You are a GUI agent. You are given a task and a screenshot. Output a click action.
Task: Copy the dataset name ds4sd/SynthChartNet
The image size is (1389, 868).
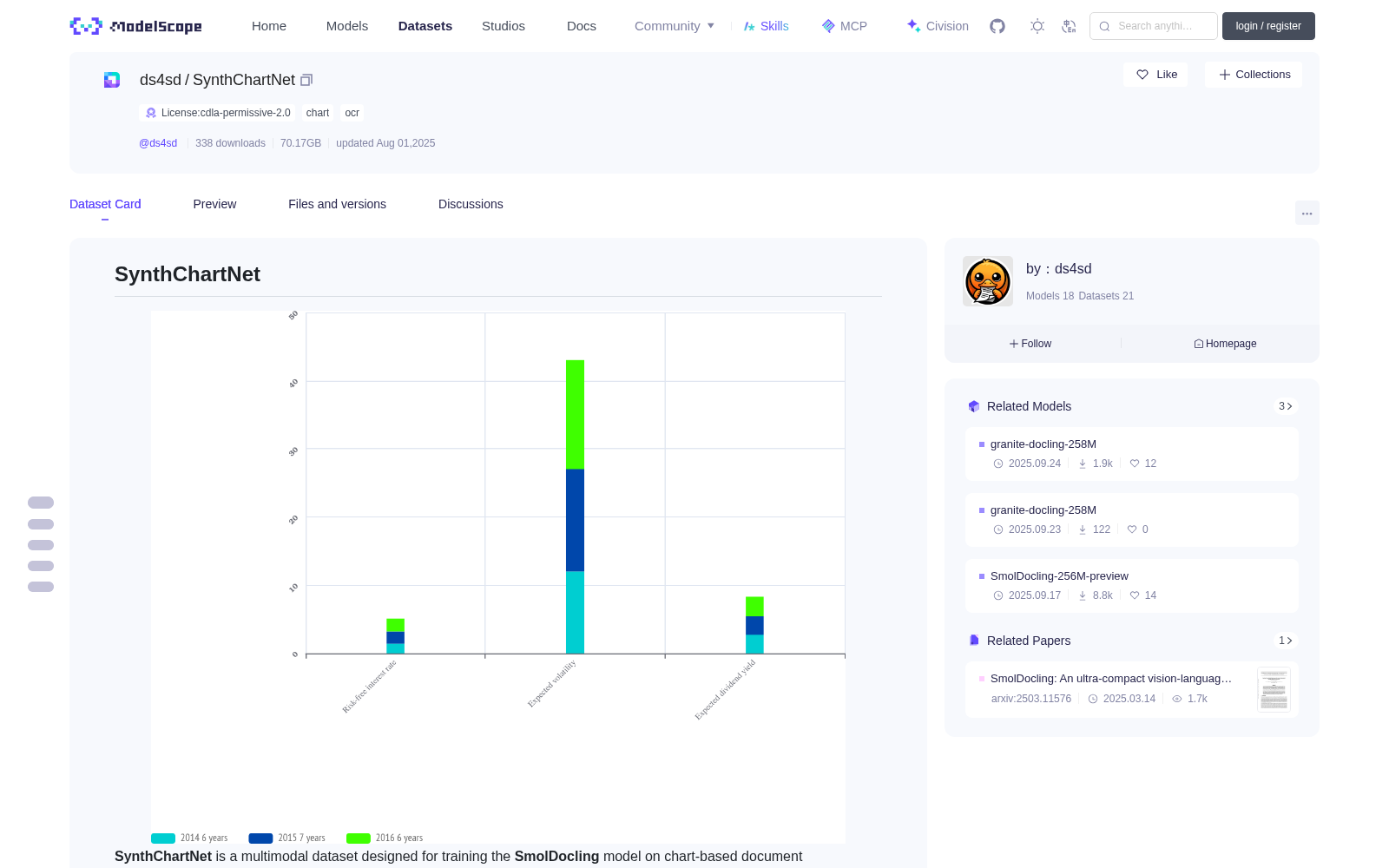306,80
